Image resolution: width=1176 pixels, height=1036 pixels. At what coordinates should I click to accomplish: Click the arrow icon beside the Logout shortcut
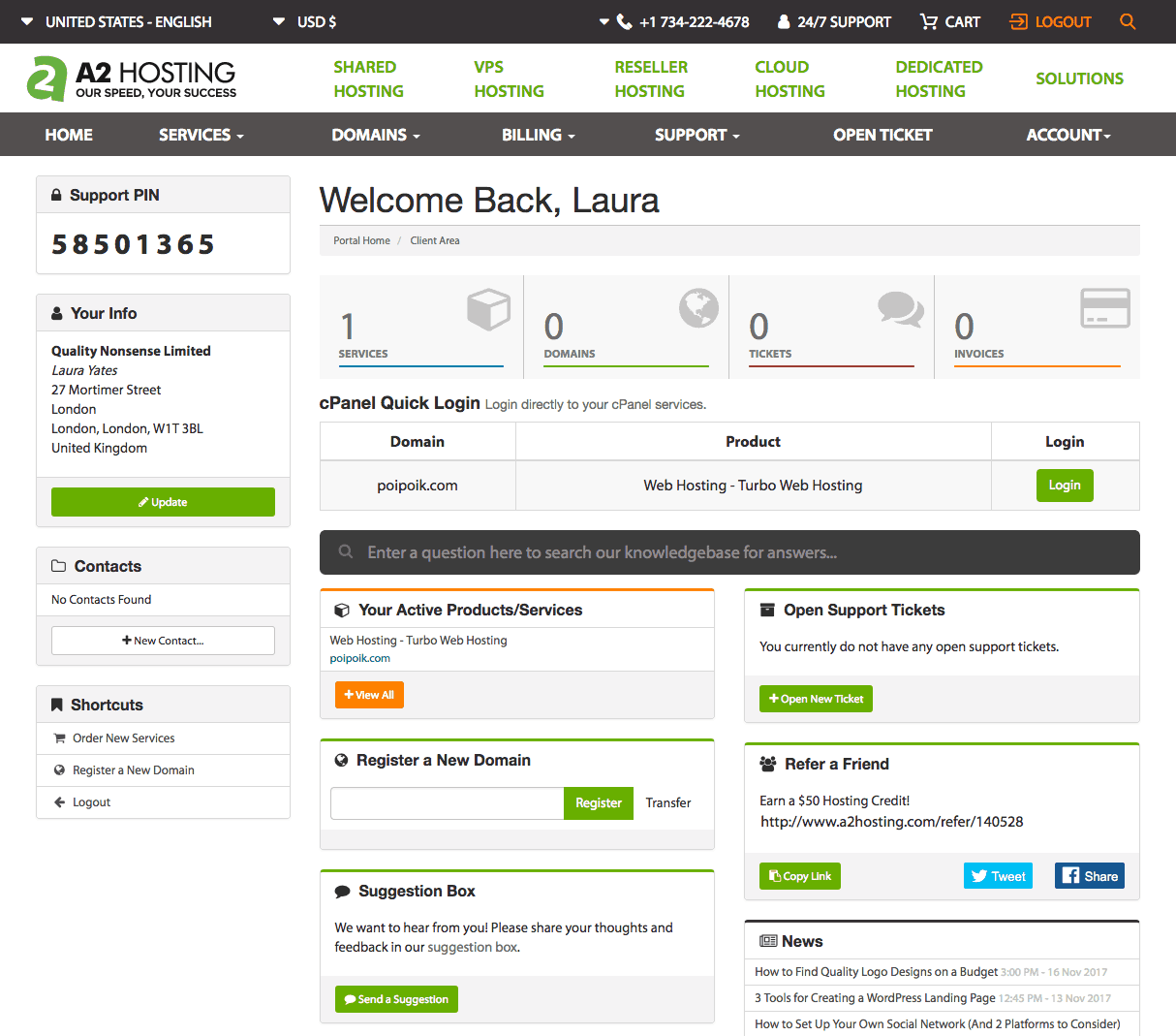click(x=59, y=802)
